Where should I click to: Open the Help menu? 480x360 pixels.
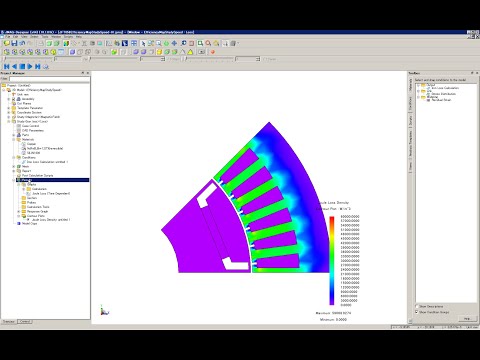coord(79,36)
